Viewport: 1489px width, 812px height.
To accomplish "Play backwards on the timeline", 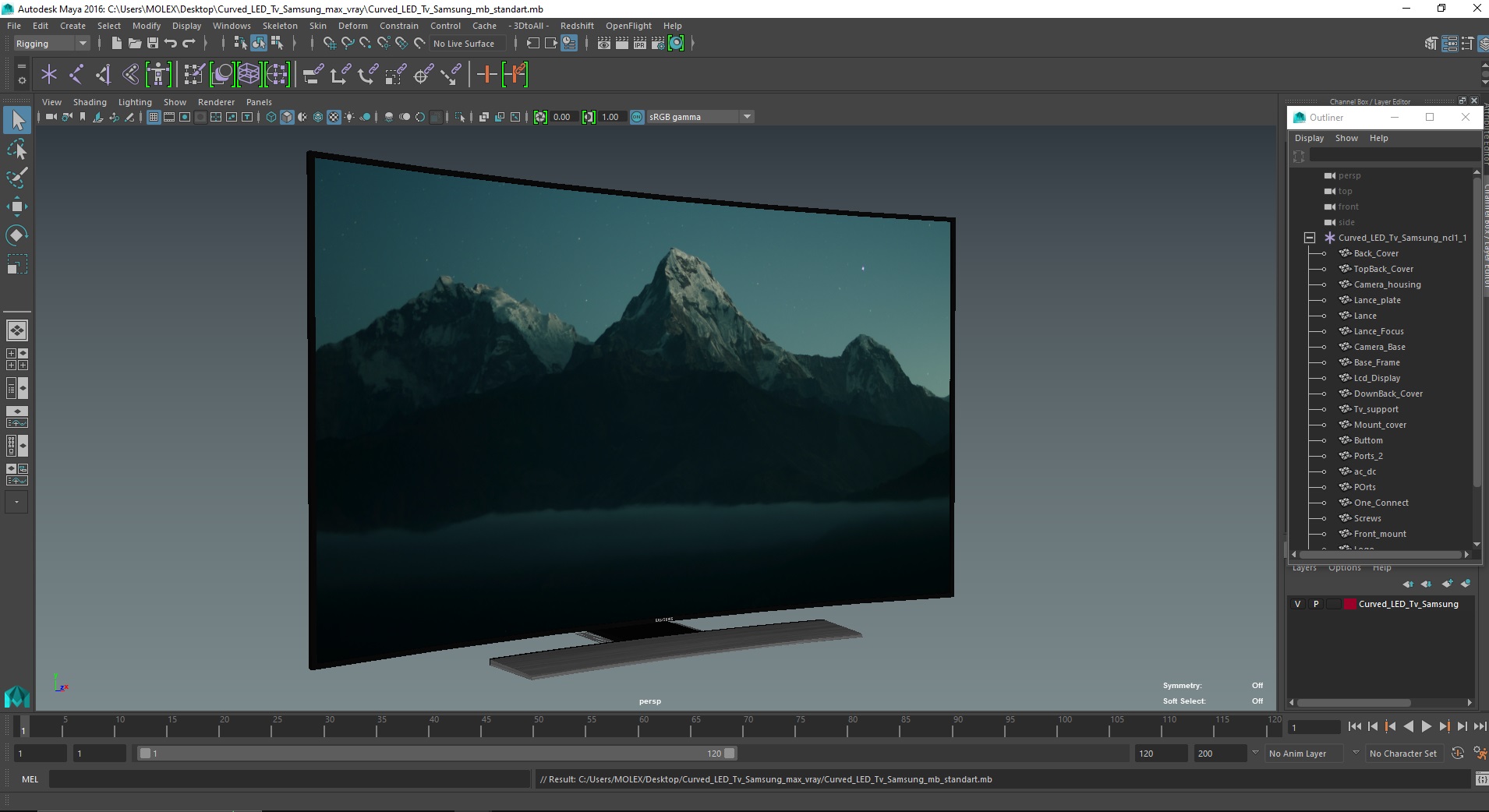I will click(x=1408, y=726).
